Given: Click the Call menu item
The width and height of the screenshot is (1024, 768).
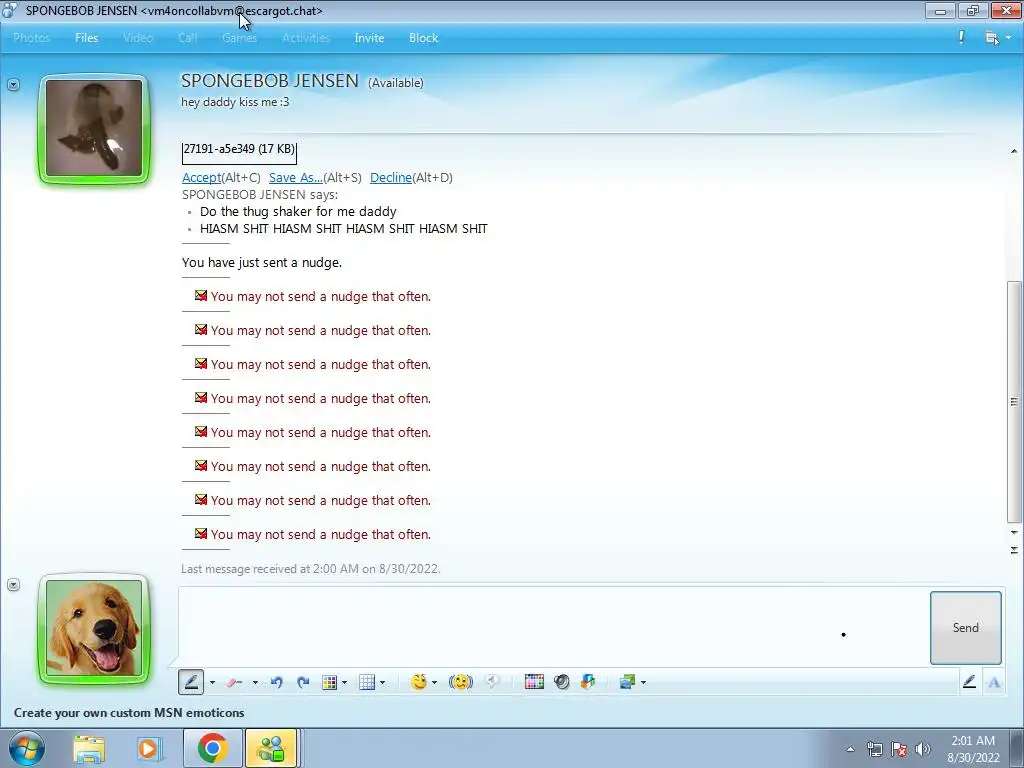Looking at the screenshot, I should pyautogui.click(x=187, y=38).
